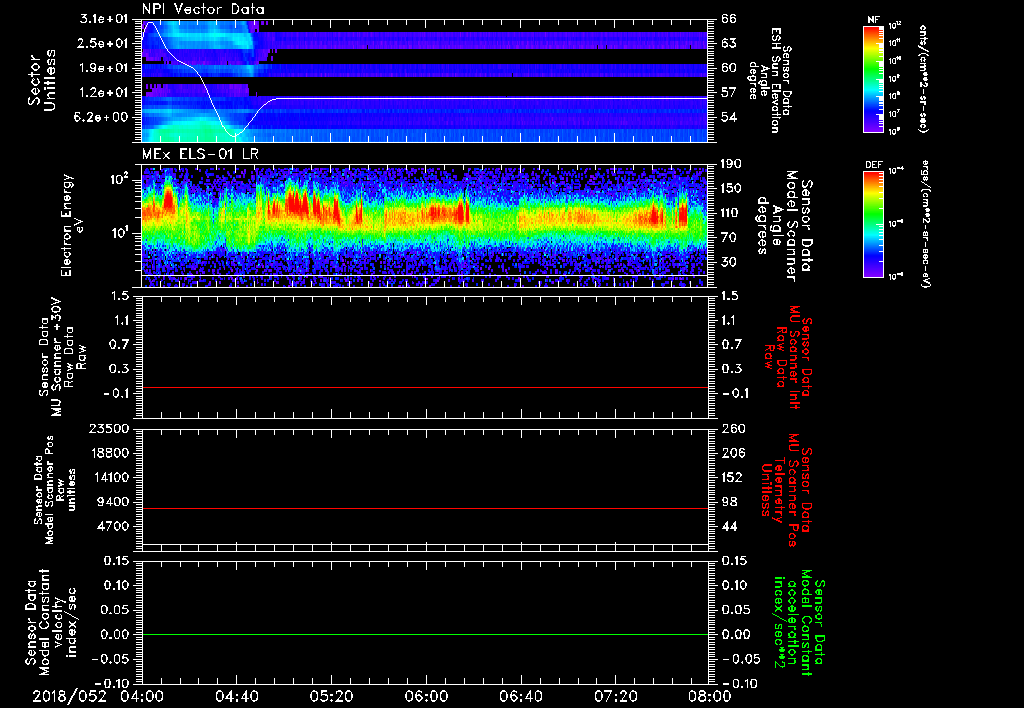
Task: Click the 260 telemetry tick label
Action: tap(731, 428)
